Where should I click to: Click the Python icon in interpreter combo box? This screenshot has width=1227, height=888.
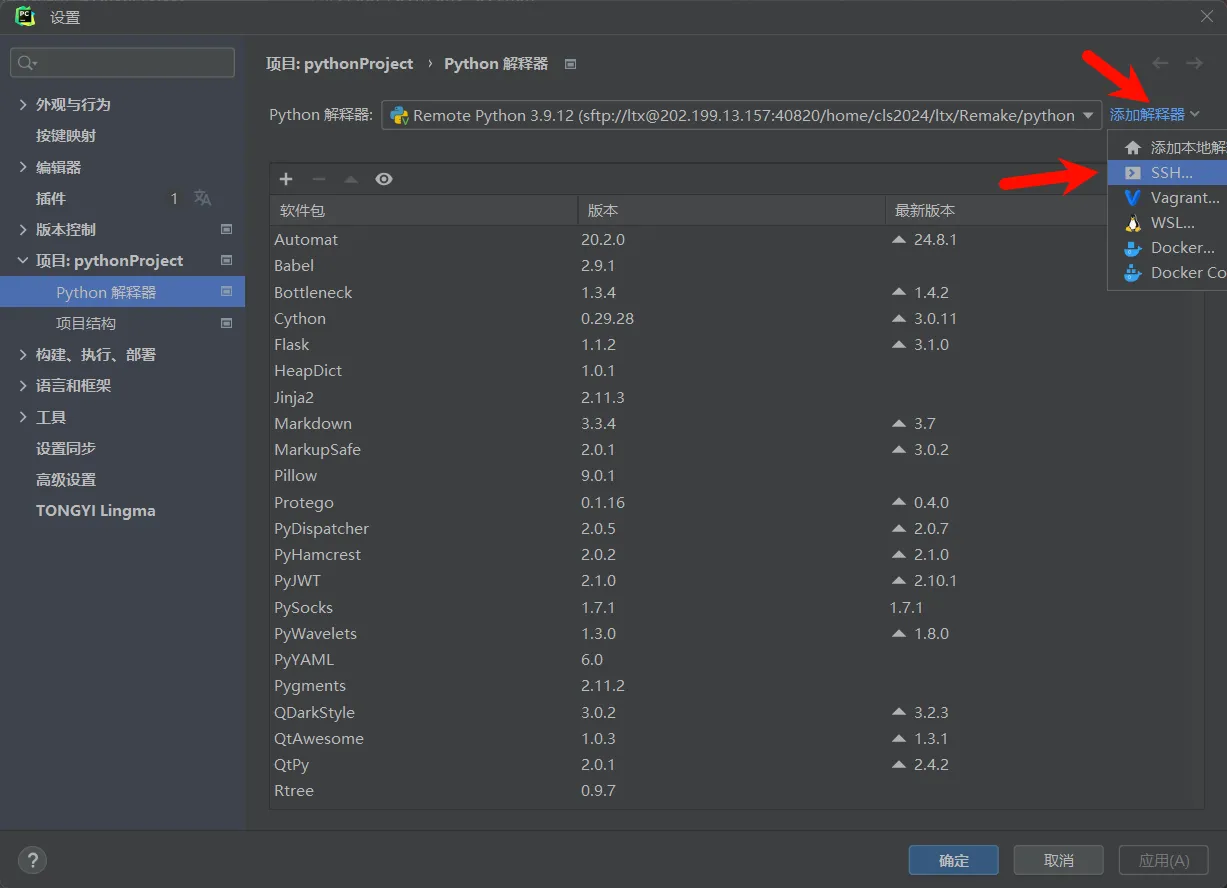click(399, 115)
